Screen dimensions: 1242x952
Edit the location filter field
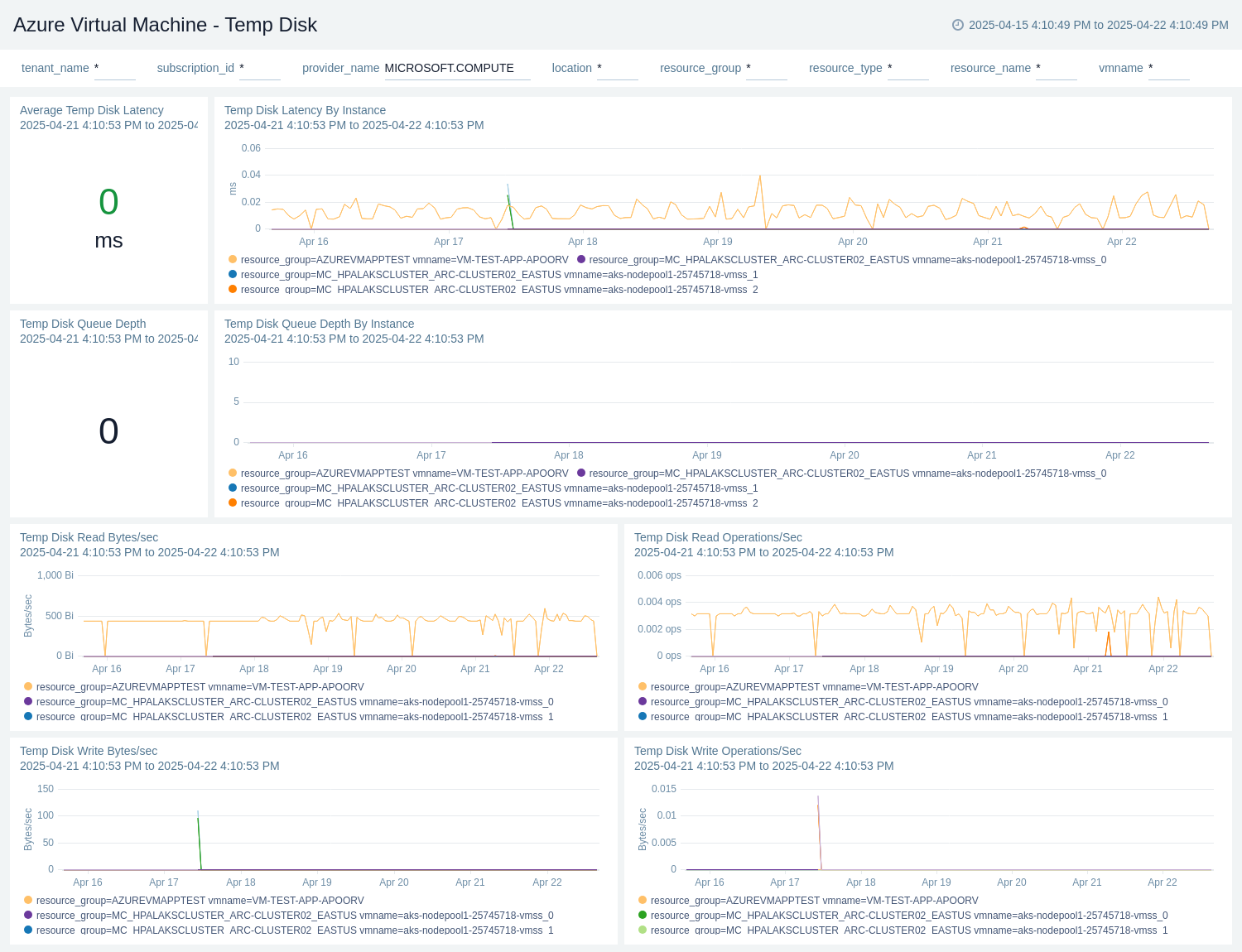coord(618,69)
